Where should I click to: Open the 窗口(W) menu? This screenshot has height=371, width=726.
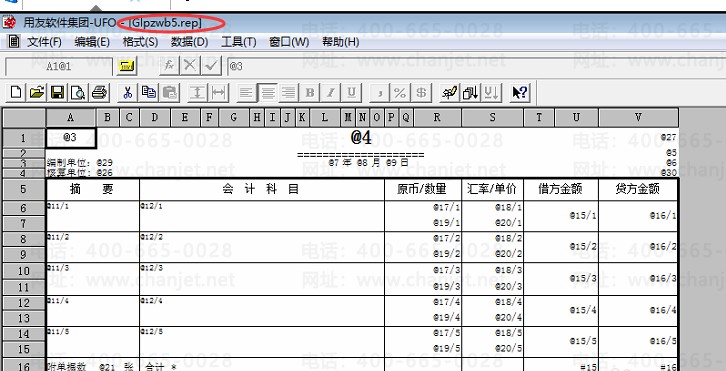289,42
